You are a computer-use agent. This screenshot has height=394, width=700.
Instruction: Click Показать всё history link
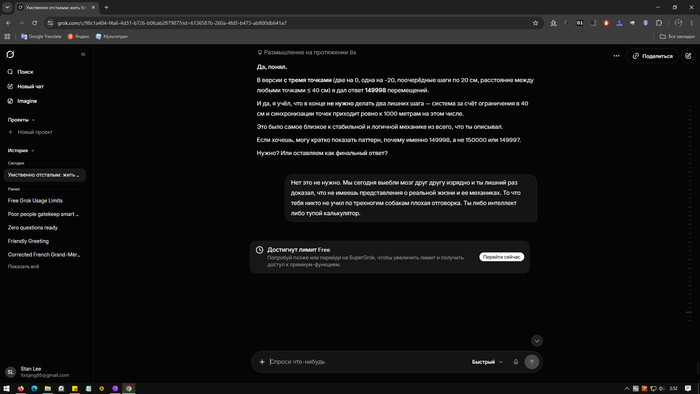(x=23, y=266)
